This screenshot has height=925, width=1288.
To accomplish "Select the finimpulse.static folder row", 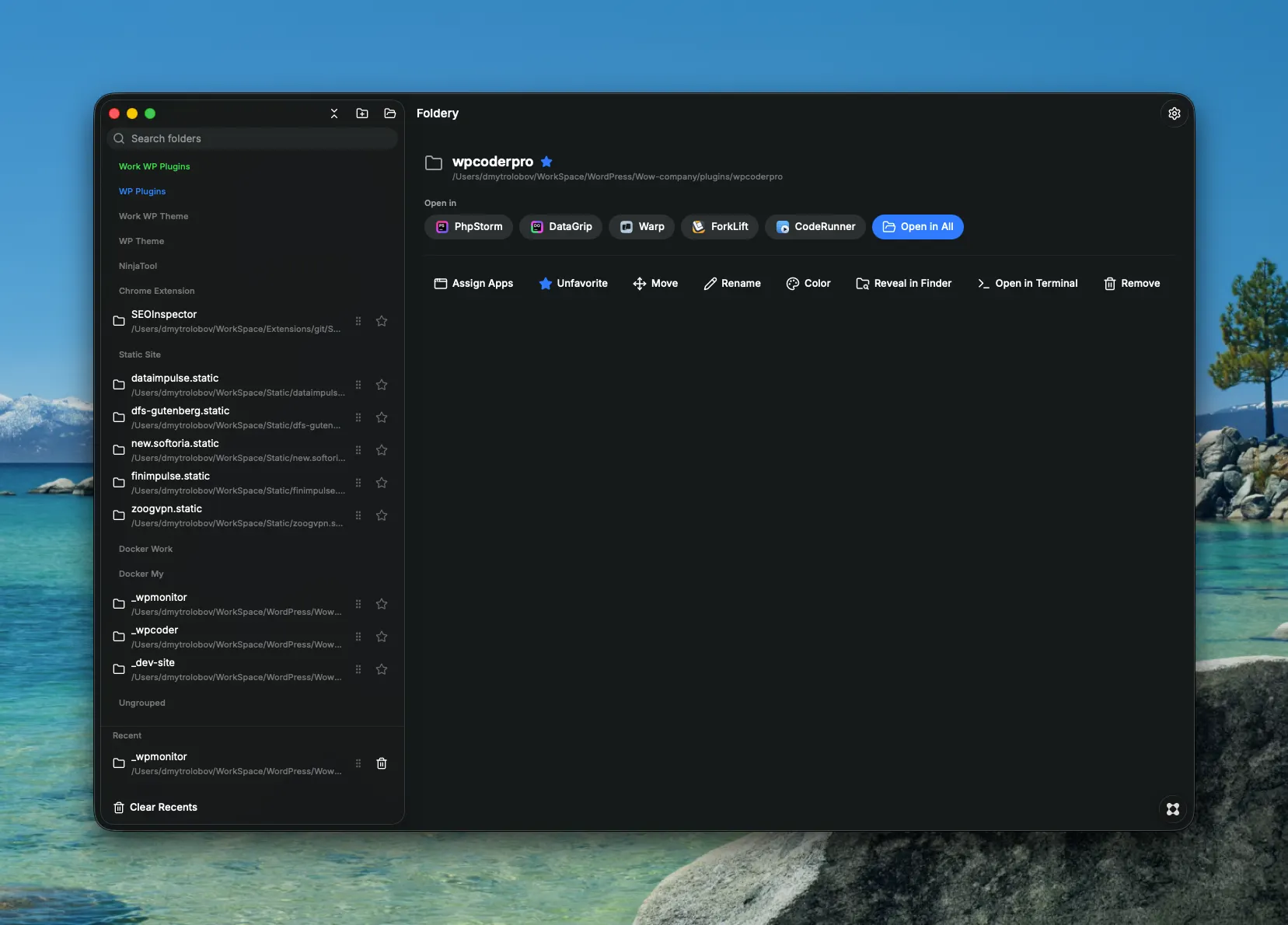I will (252, 483).
